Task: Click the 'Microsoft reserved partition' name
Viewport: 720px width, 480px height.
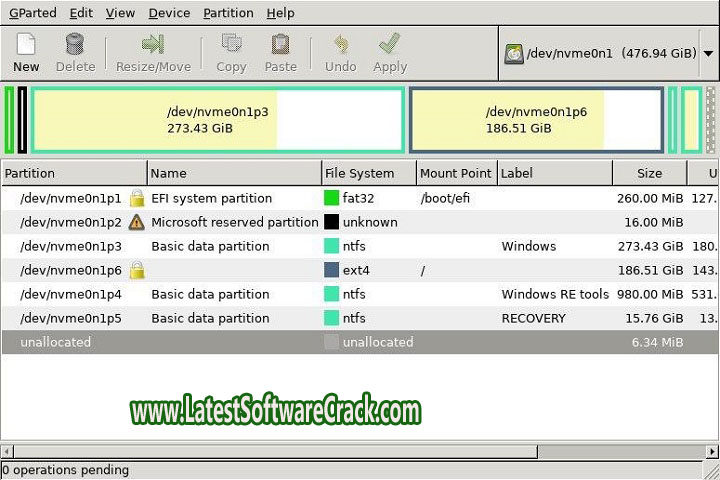Action: click(235, 222)
